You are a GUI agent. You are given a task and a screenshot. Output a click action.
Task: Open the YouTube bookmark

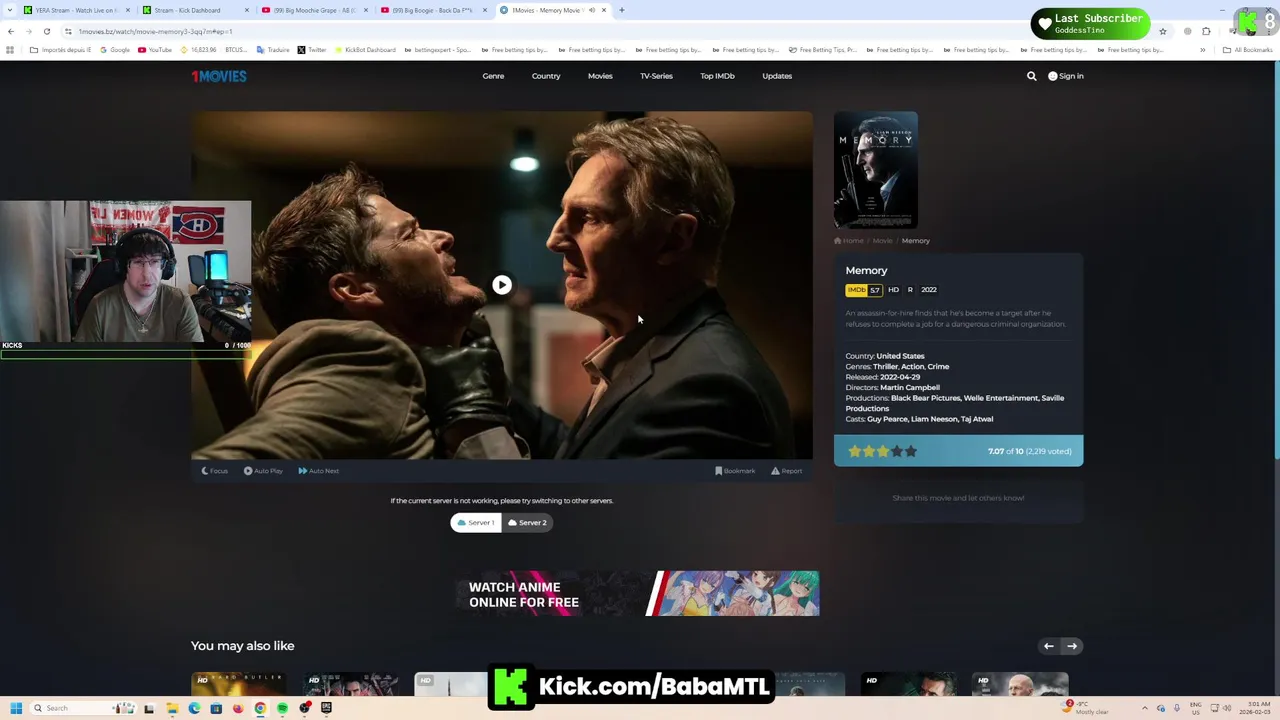coord(155,50)
